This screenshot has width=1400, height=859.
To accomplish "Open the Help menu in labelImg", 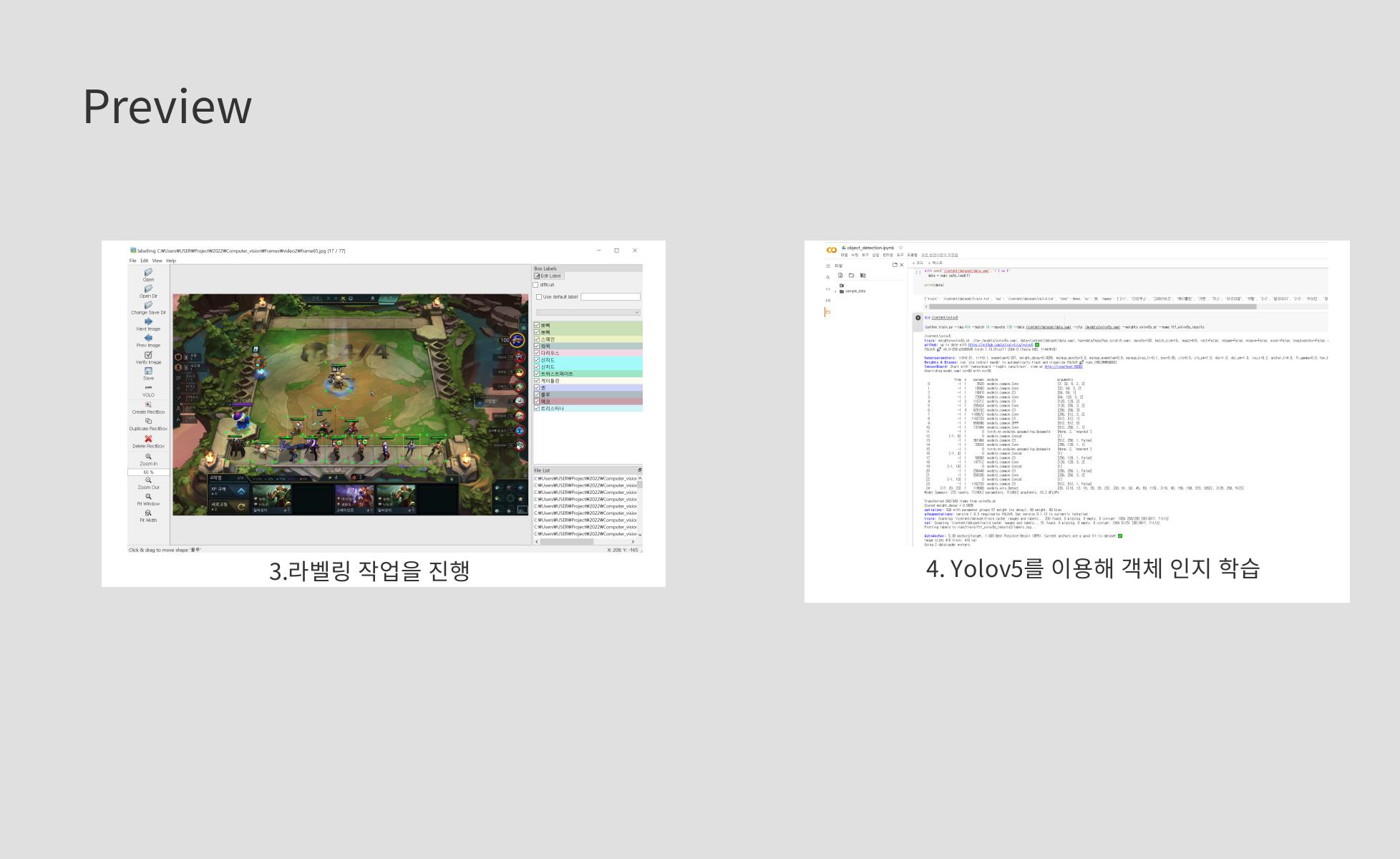I will 171,261.
